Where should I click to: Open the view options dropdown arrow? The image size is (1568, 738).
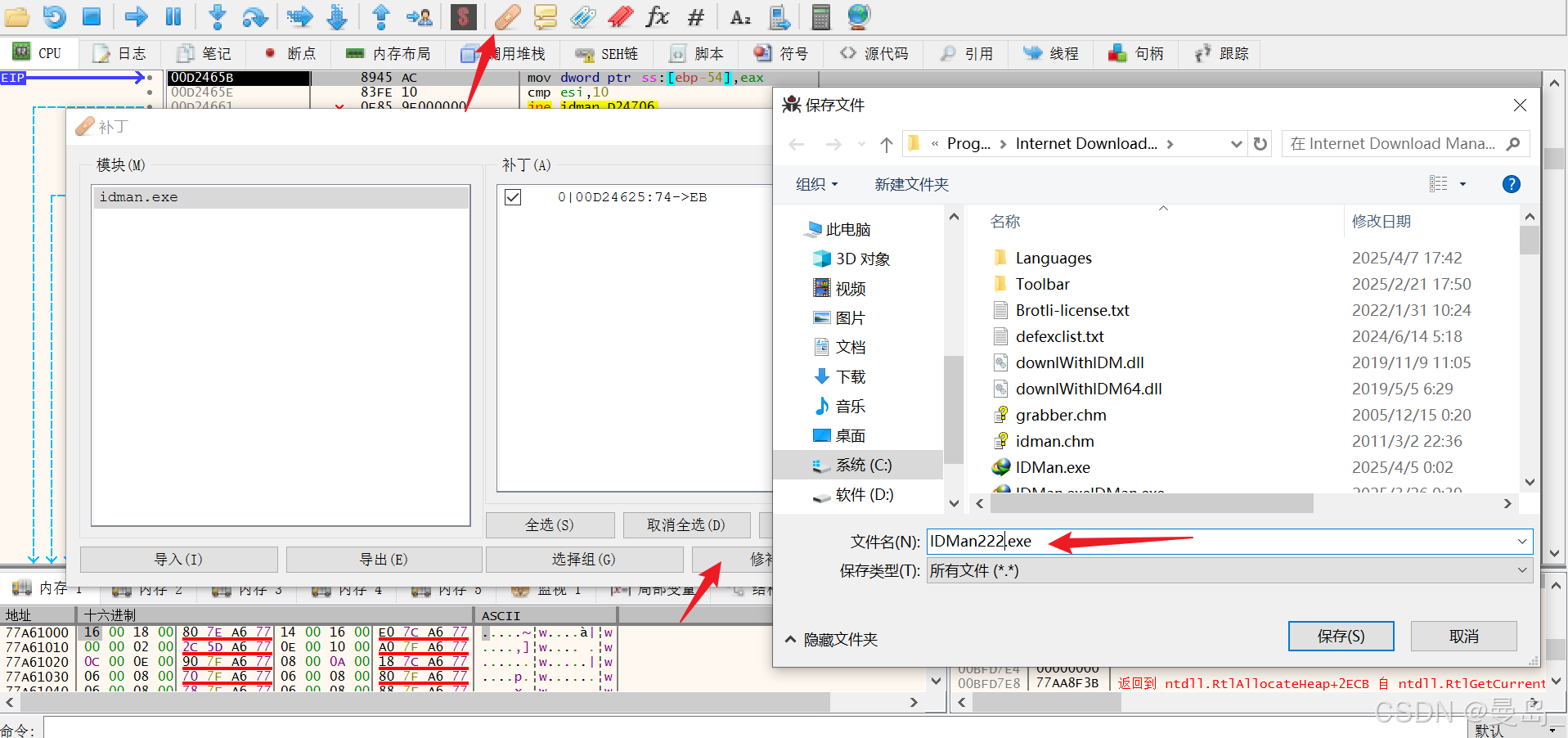(1462, 184)
